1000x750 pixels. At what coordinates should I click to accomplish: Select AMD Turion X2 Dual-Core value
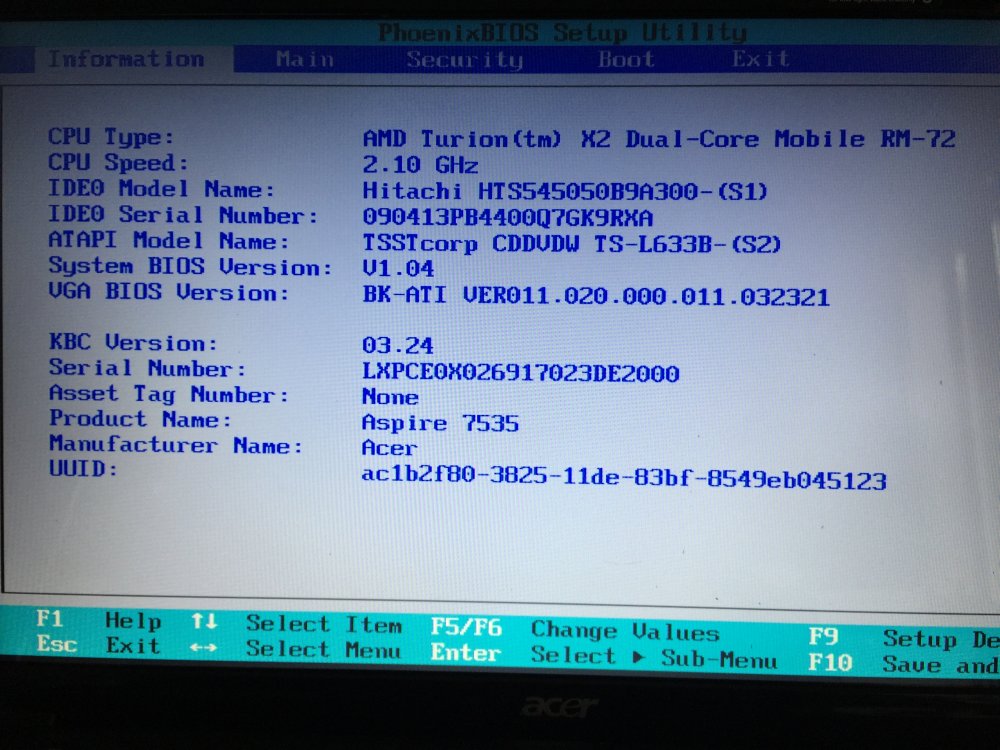pyautogui.click(x=659, y=139)
